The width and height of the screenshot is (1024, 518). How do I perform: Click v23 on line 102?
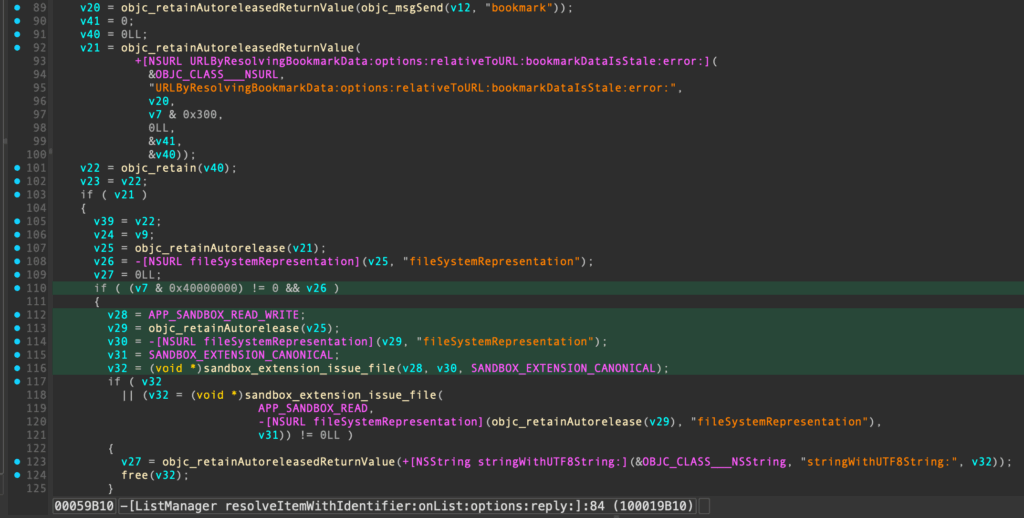pyautogui.click(x=91, y=182)
